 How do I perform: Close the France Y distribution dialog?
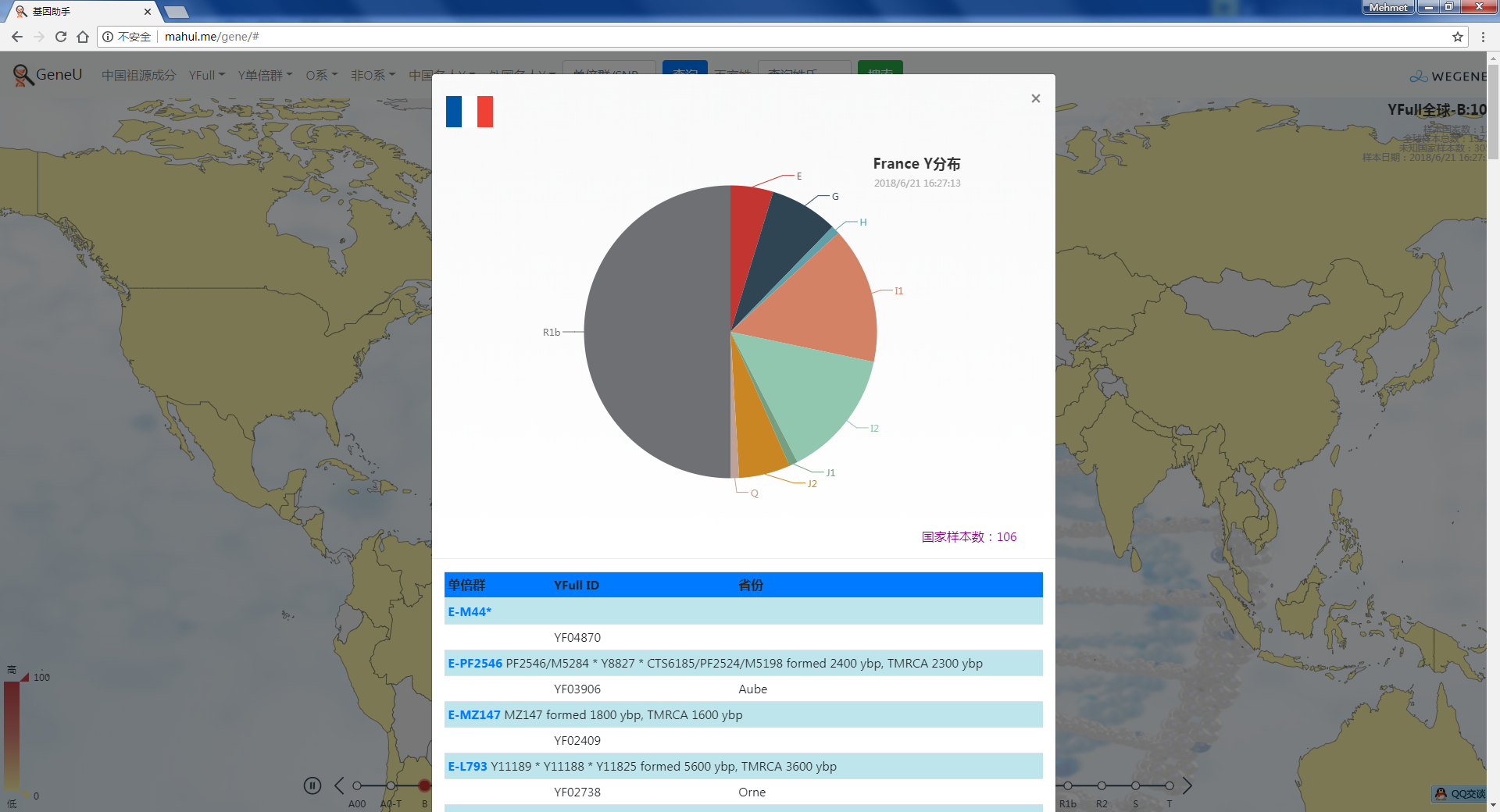coord(1035,98)
